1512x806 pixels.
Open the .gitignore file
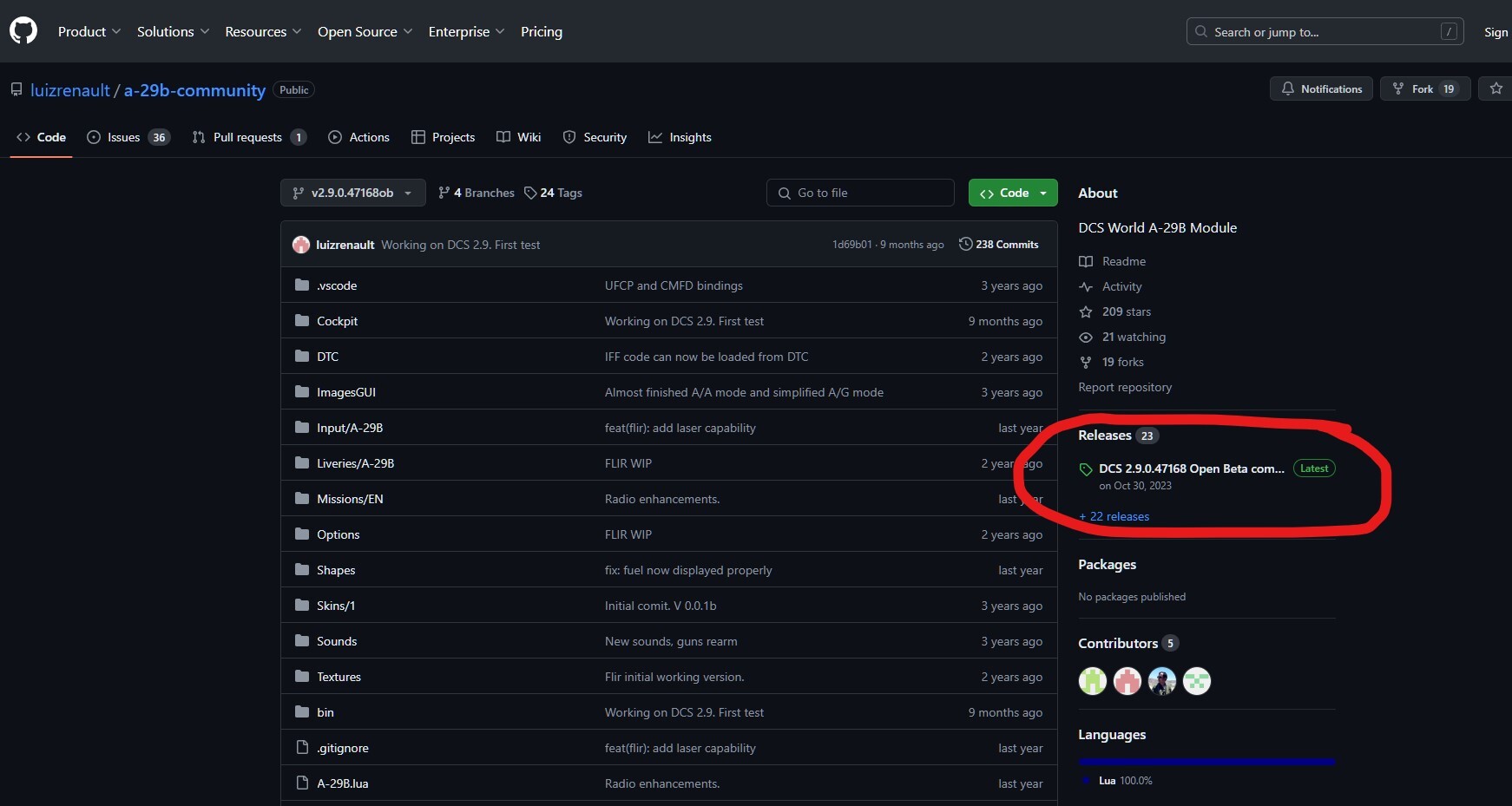coord(343,748)
